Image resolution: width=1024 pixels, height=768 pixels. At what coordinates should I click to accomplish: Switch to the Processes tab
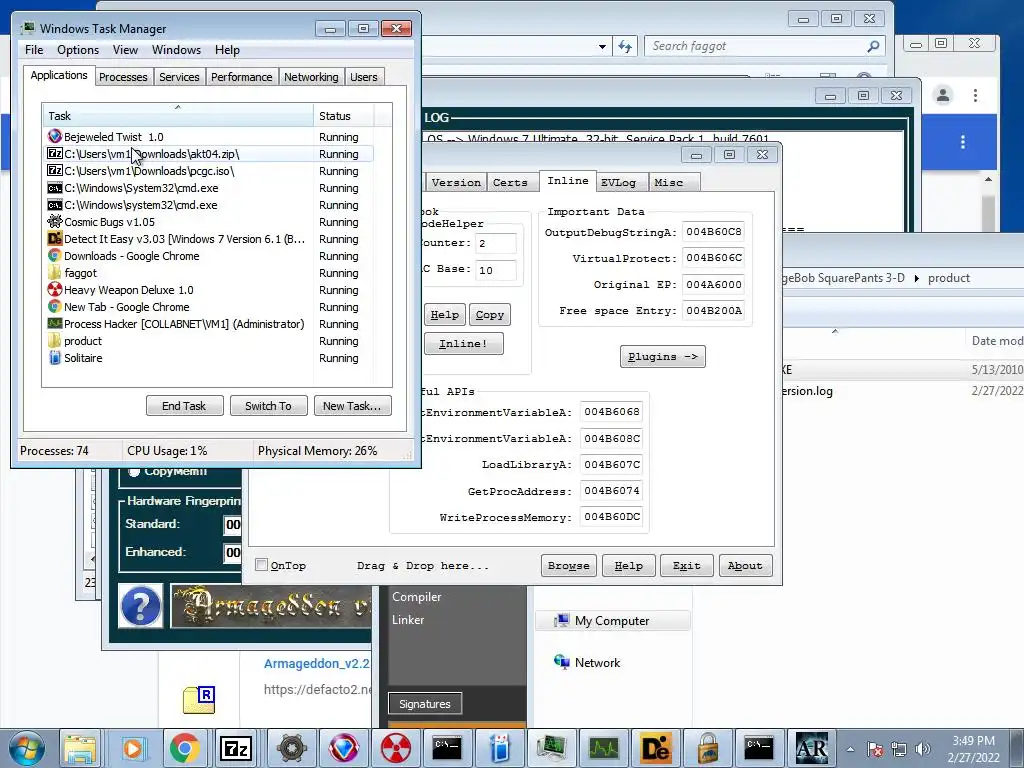pyautogui.click(x=123, y=77)
